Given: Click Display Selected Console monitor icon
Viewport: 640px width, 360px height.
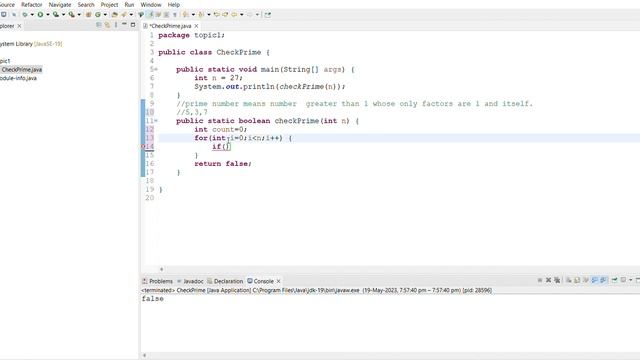Looking at the screenshot, I should point(623,280).
